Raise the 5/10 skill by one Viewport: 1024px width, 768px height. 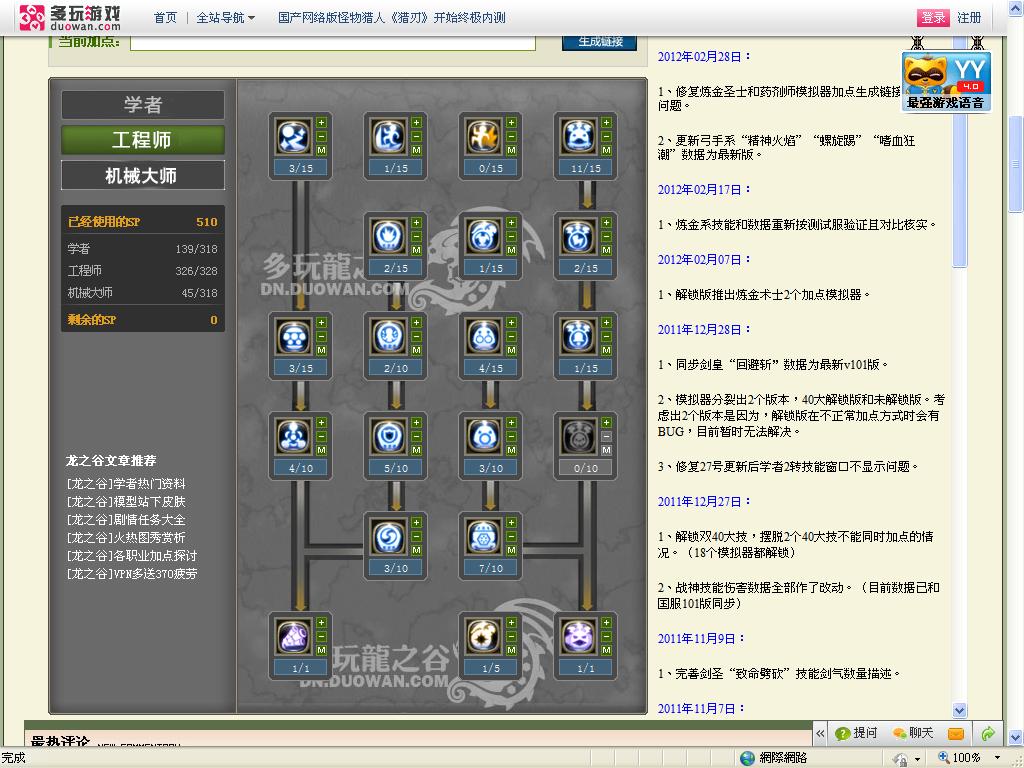pos(416,423)
